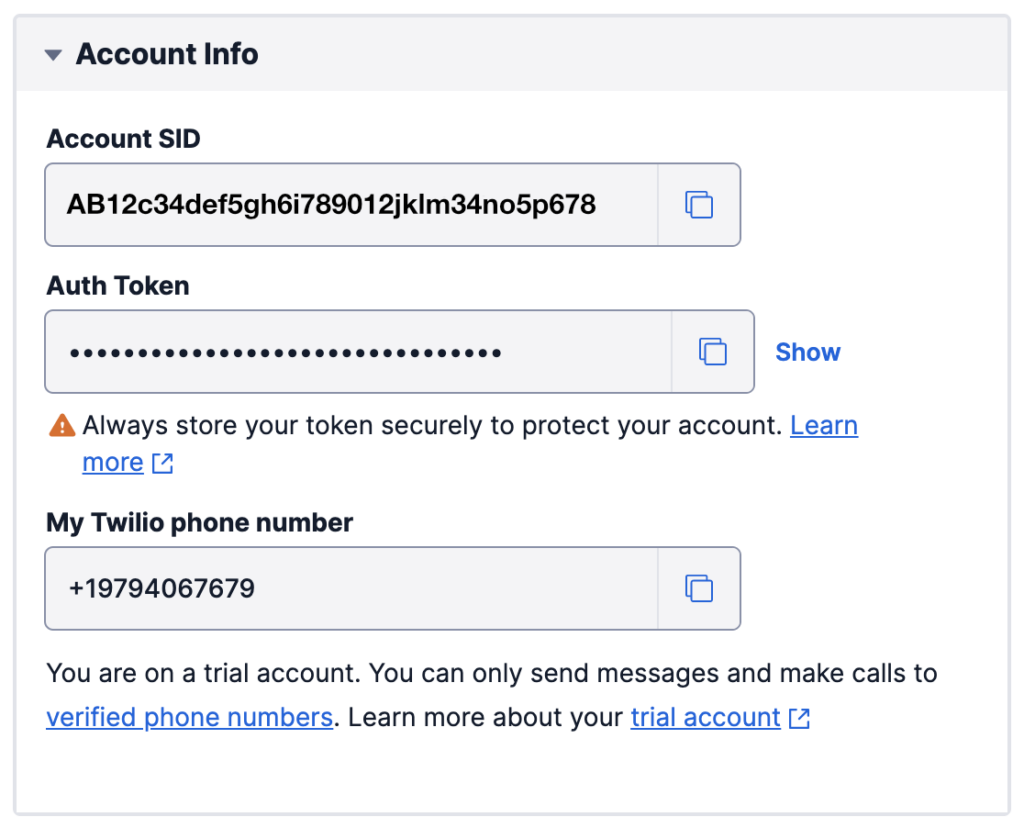Click the copy icon next to masked token
1024x828 pixels.
tap(711, 351)
